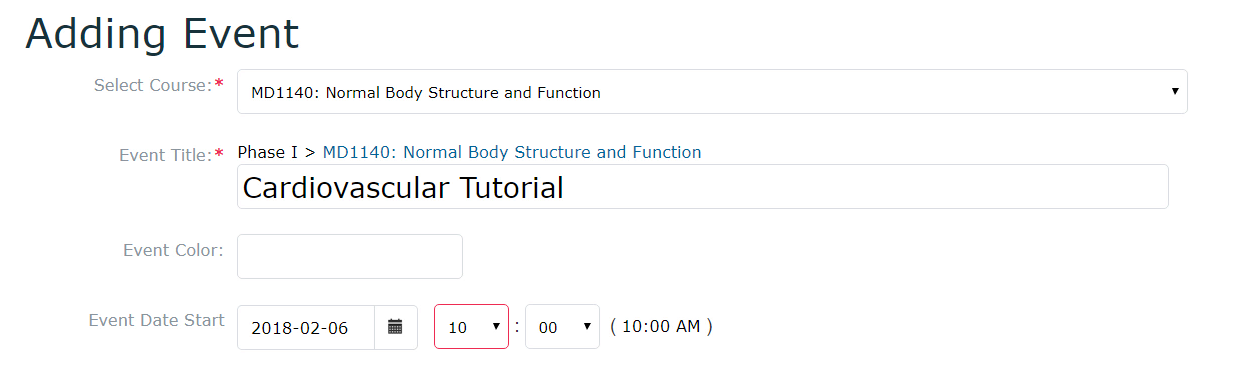Click the Event Title label
The width and height of the screenshot is (1240, 369).
165,155
